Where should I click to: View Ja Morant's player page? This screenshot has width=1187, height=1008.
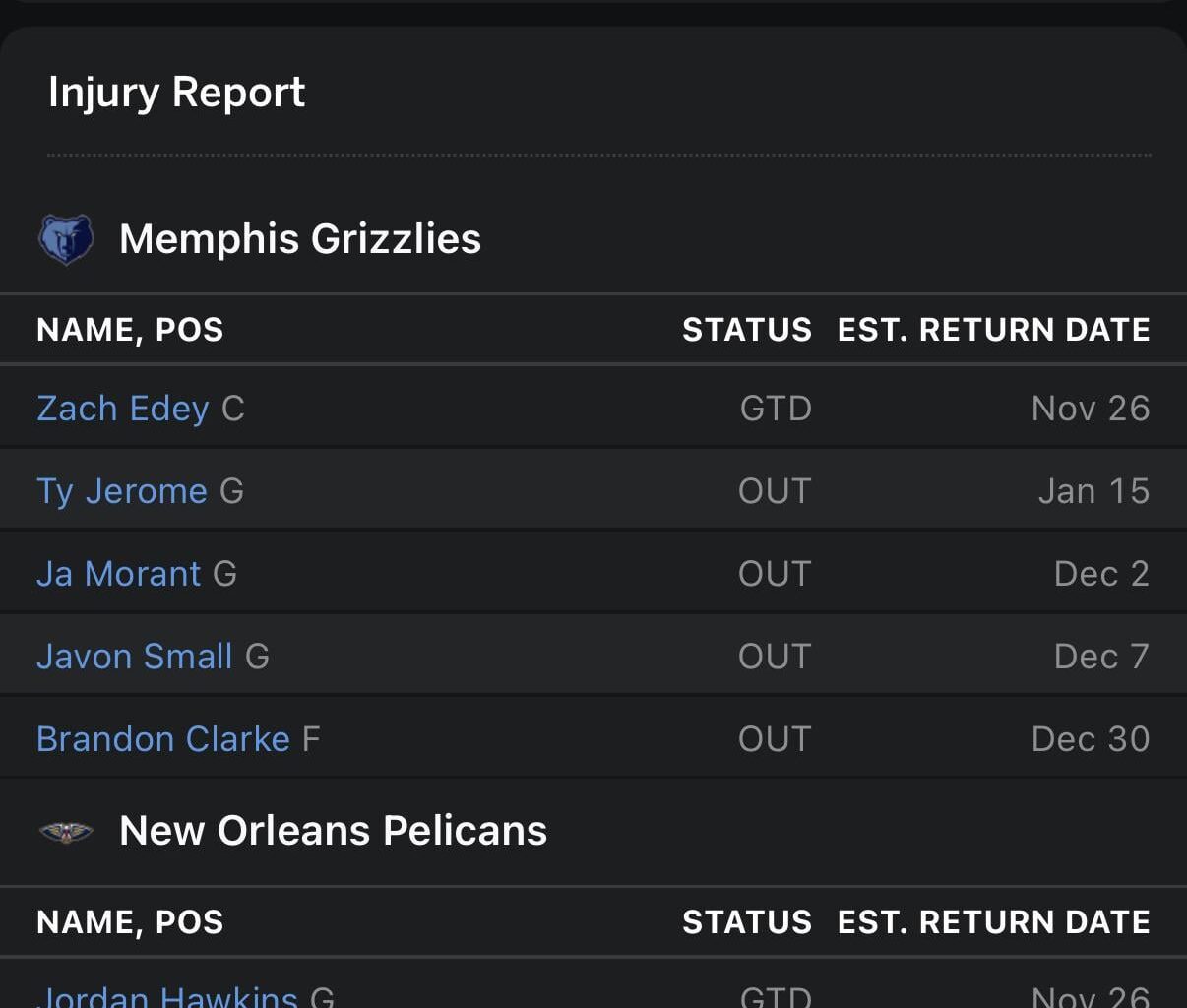(117, 573)
